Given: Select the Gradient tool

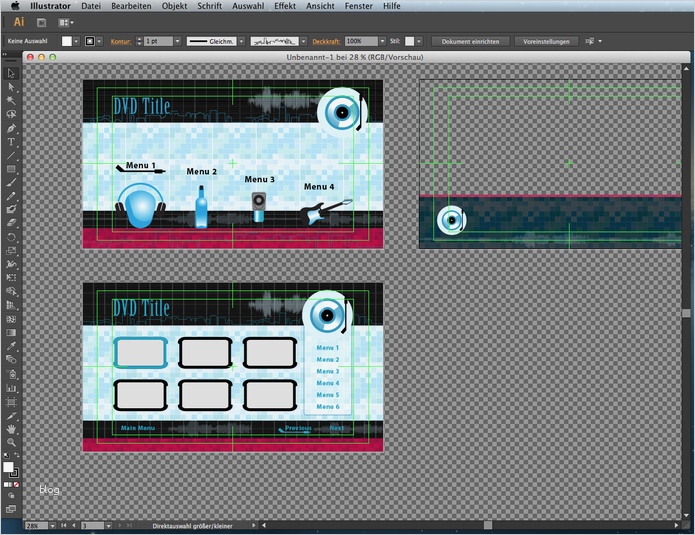Looking at the screenshot, I should [11, 332].
